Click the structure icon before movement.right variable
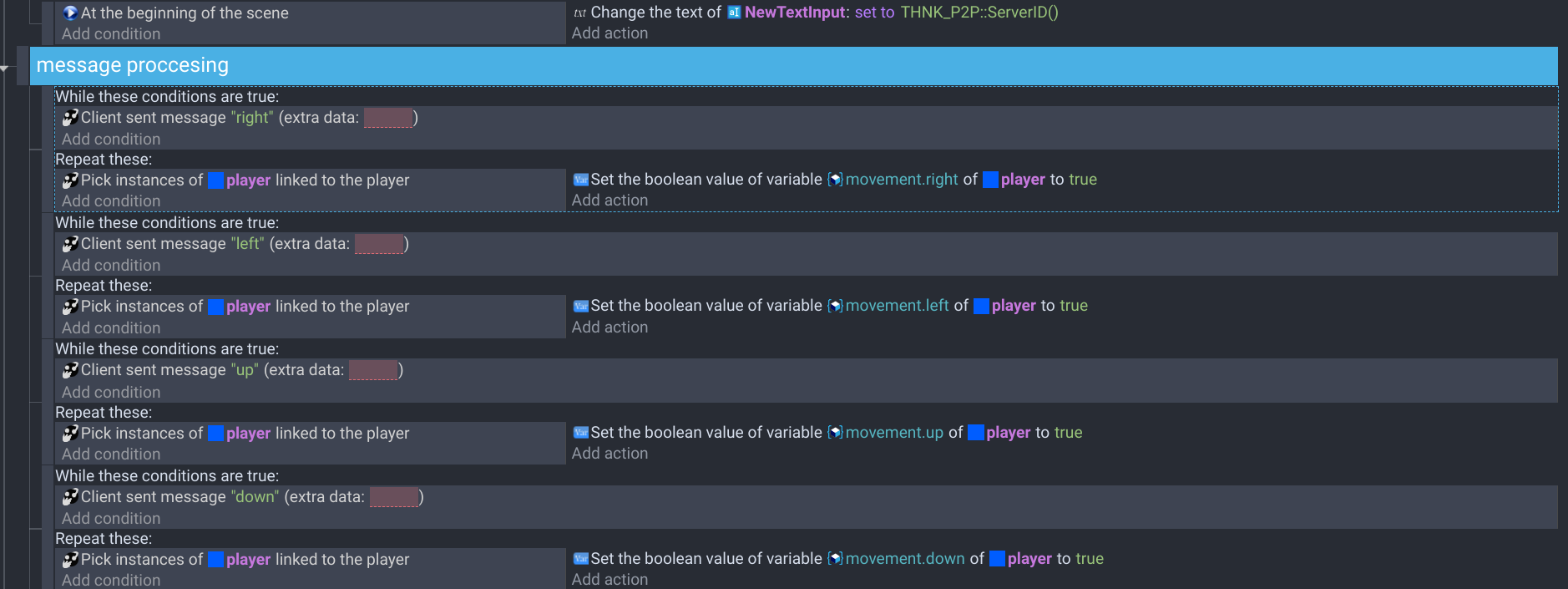The height and width of the screenshot is (589, 1568). (835, 180)
